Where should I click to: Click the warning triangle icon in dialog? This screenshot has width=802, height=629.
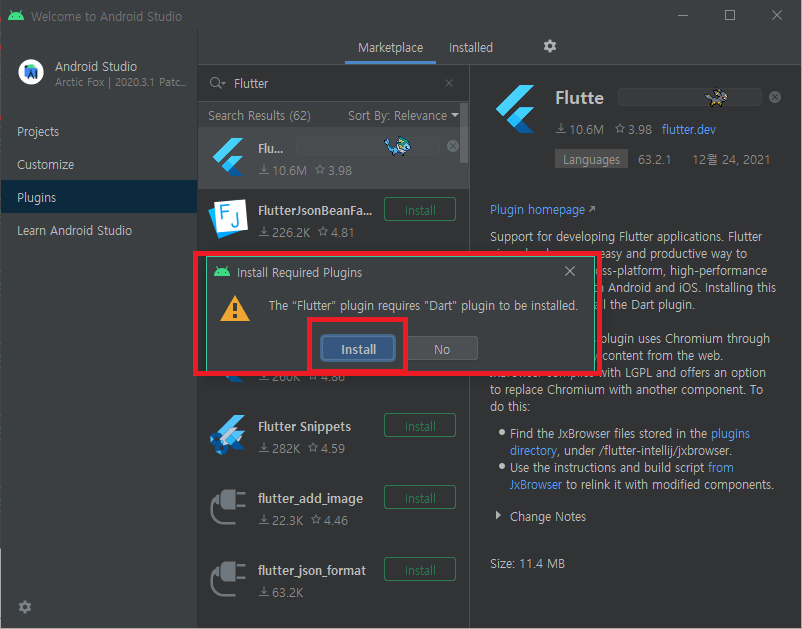pyautogui.click(x=235, y=309)
